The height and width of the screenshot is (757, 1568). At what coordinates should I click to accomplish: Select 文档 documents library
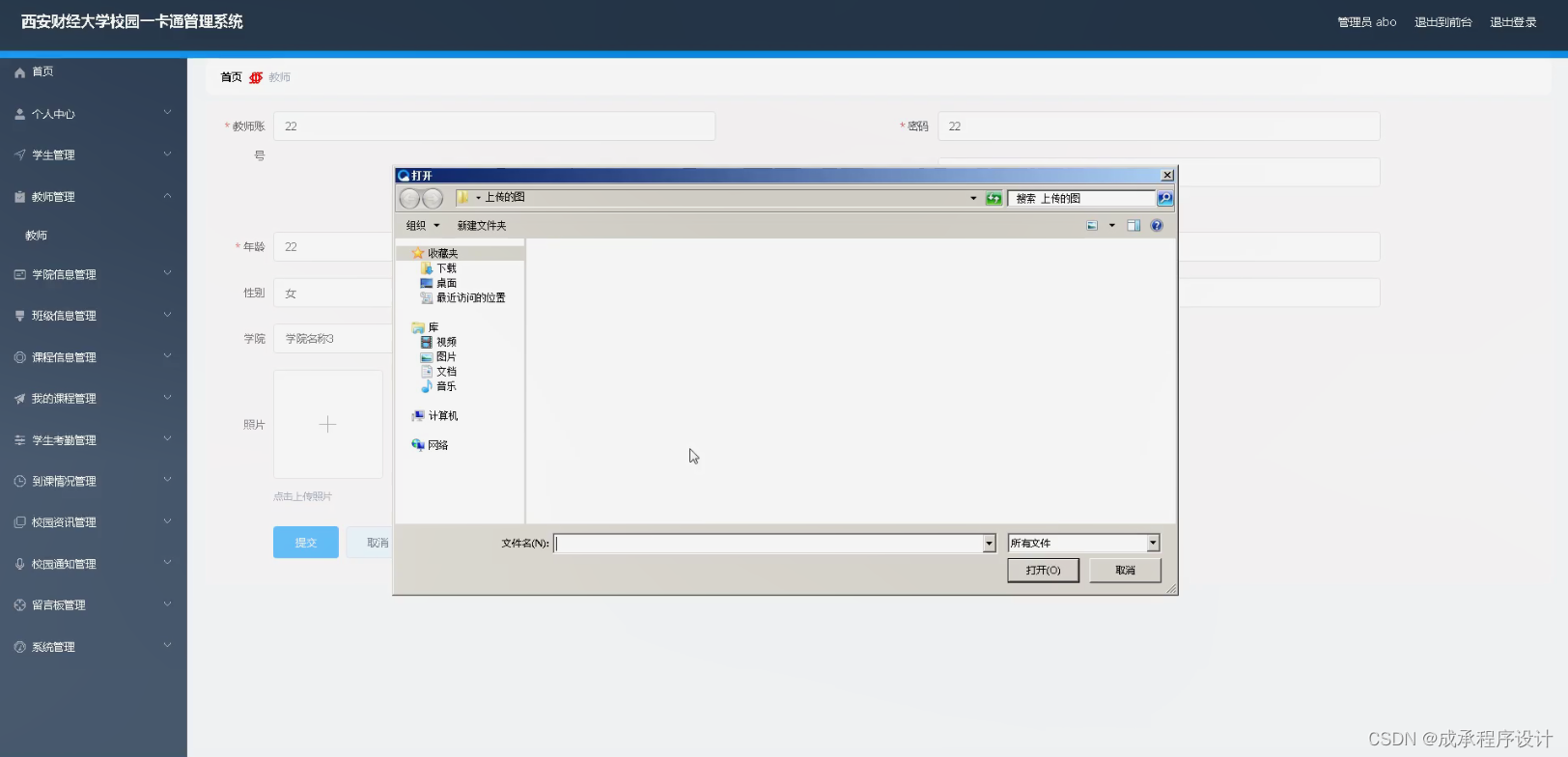(446, 371)
